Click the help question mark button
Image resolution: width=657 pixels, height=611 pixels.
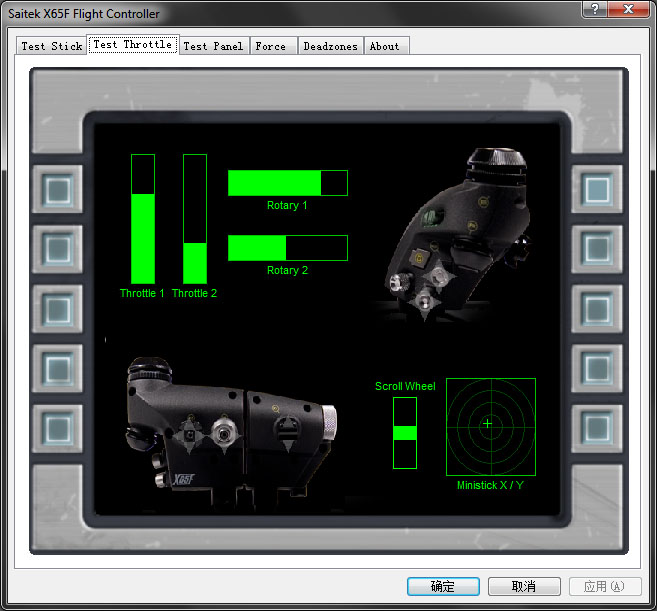coord(594,9)
